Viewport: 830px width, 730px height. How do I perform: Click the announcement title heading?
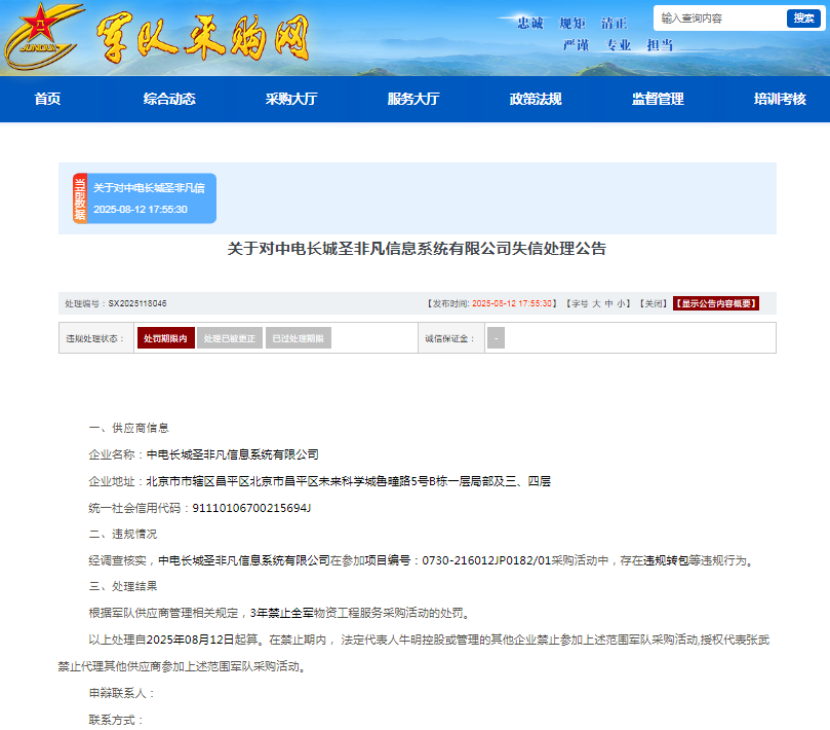pyautogui.click(x=417, y=249)
